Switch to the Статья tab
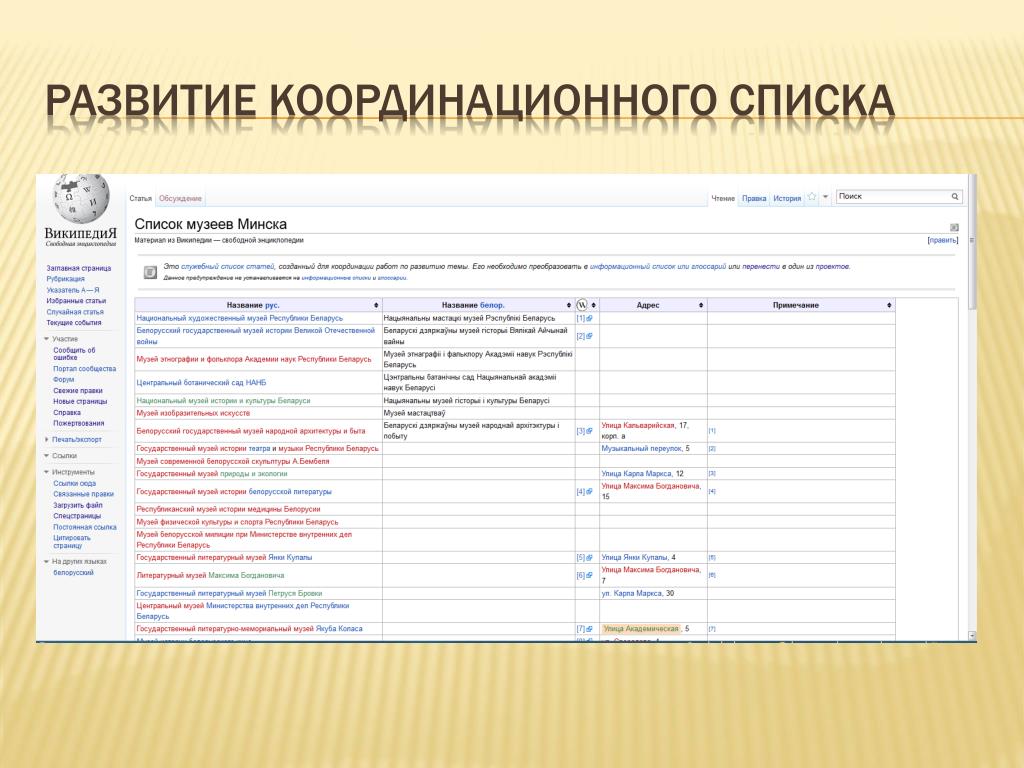The width and height of the screenshot is (1024, 768). (140, 199)
